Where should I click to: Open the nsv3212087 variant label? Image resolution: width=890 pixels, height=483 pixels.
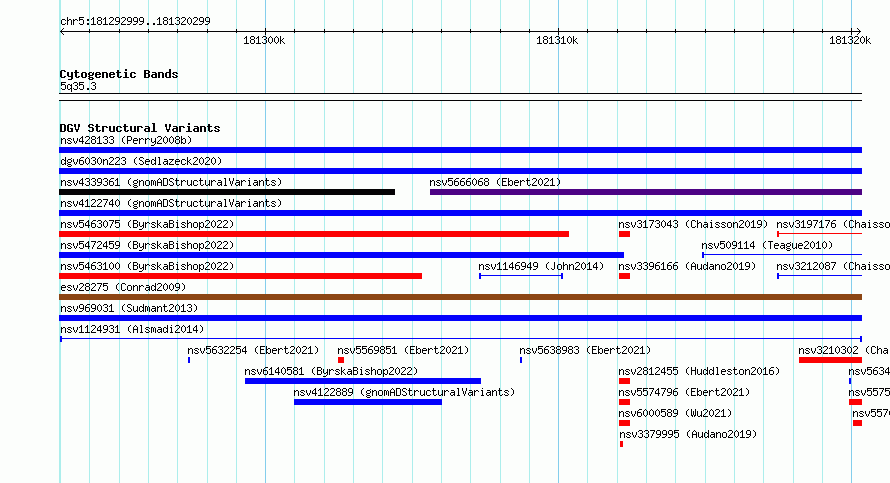tap(833, 266)
